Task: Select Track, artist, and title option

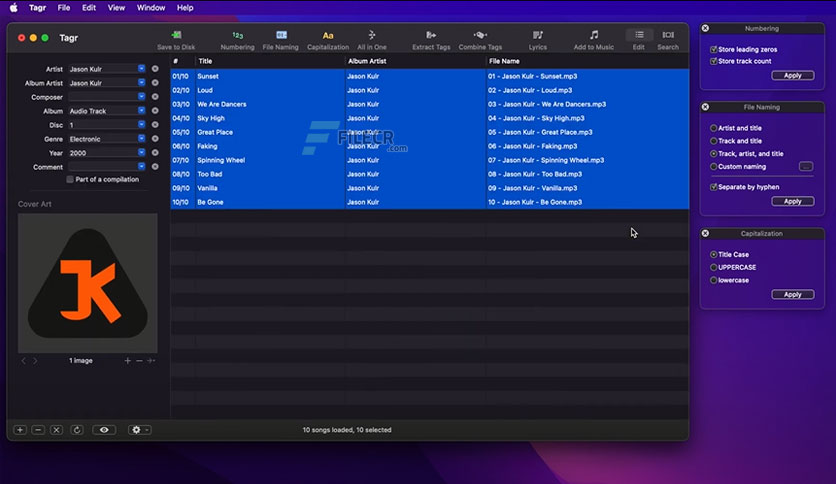Action: [x=713, y=154]
